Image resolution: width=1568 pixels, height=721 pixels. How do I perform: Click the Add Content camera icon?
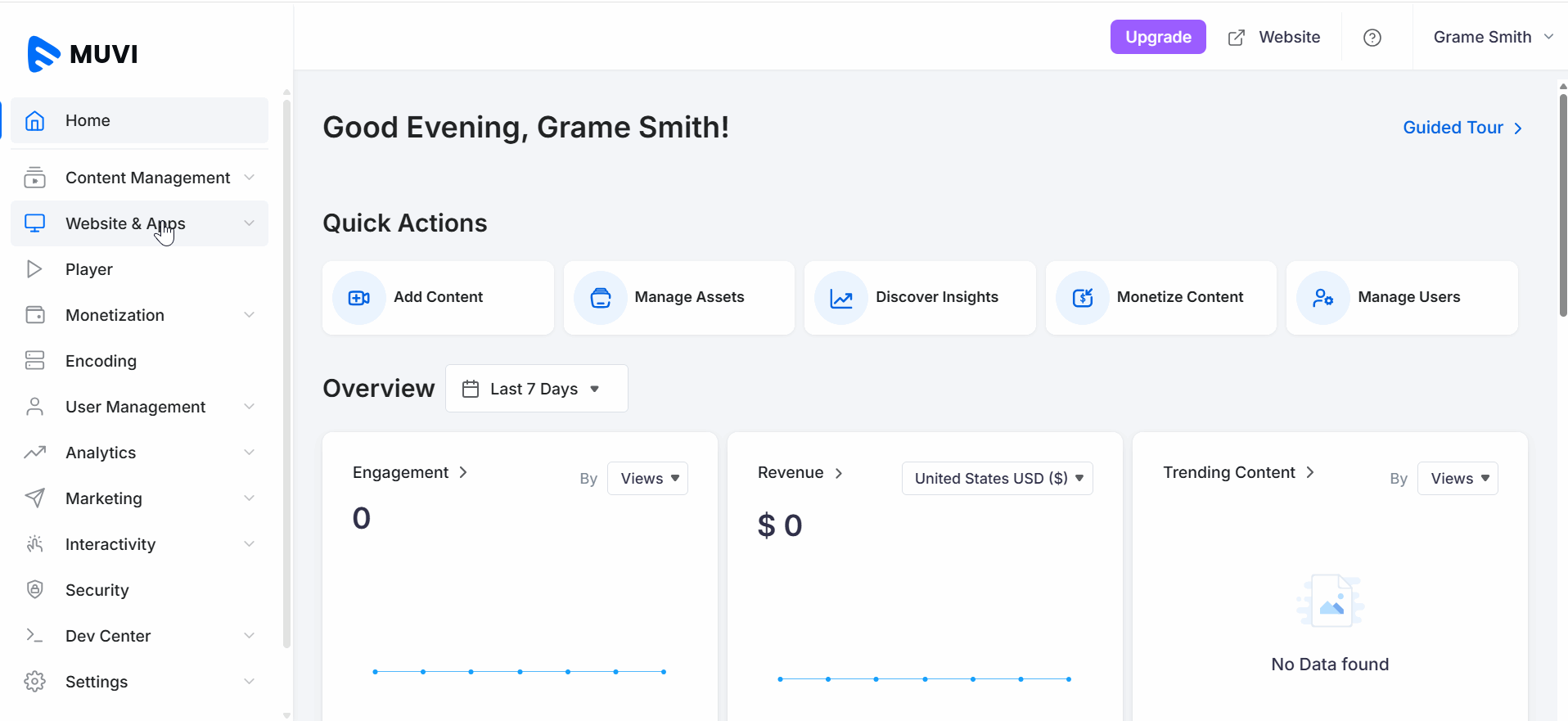pyautogui.click(x=359, y=298)
